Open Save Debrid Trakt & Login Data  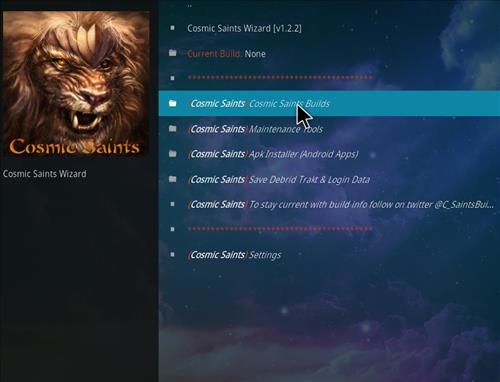pyautogui.click(x=329, y=179)
